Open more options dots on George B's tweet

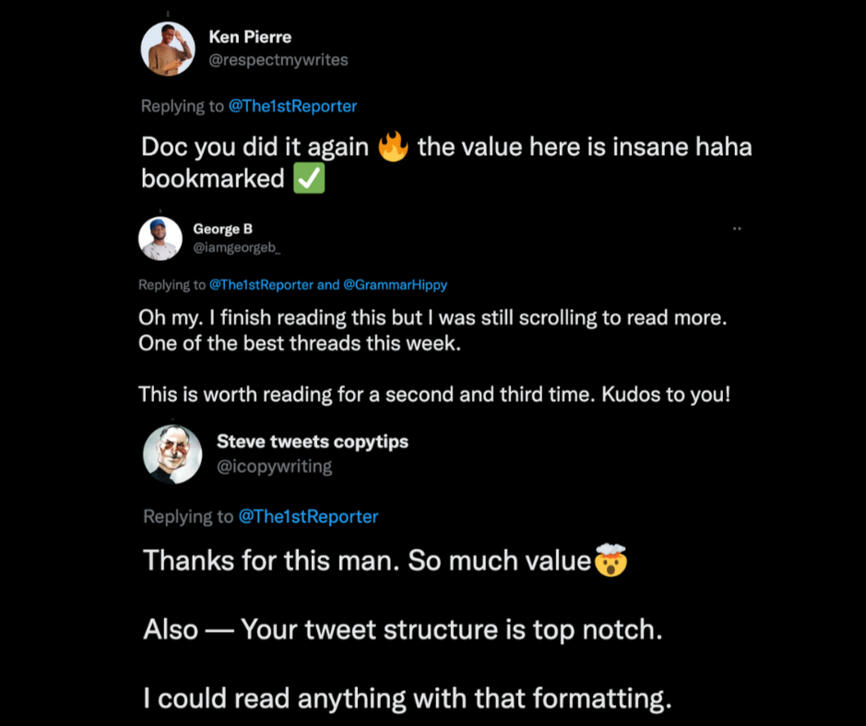pyautogui.click(x=737, y=229)
